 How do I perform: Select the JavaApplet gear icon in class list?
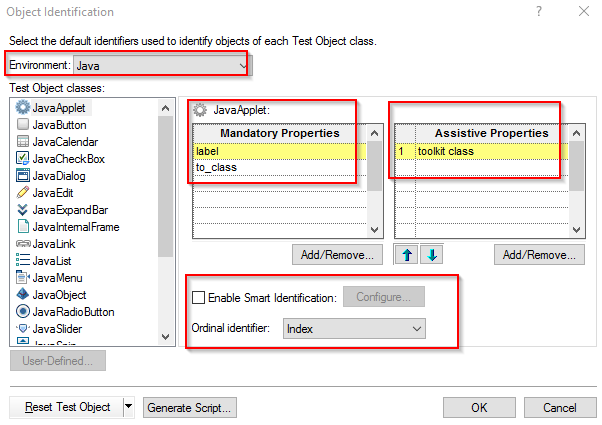[x=23, y=107]
